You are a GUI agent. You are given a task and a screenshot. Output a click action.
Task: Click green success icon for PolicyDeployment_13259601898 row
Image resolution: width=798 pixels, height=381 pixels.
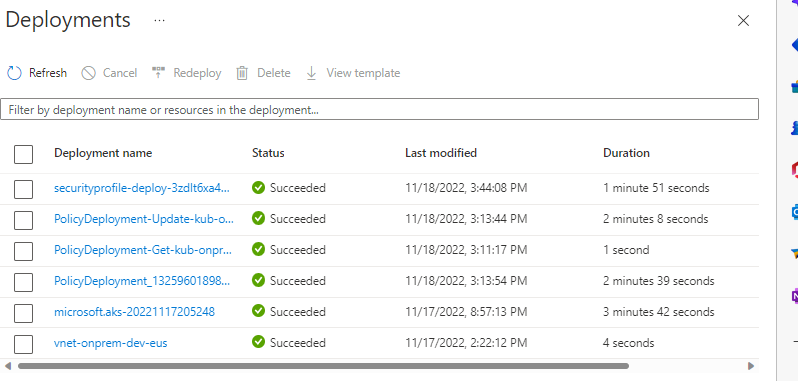tap(259, 281)
